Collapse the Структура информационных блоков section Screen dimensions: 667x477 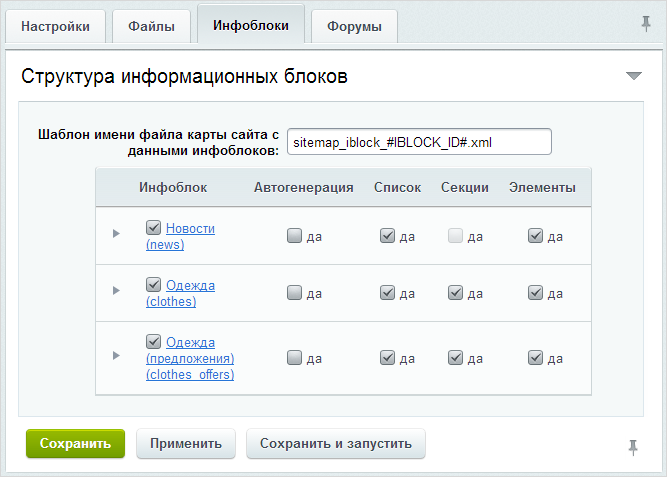[x=633, y=76]
